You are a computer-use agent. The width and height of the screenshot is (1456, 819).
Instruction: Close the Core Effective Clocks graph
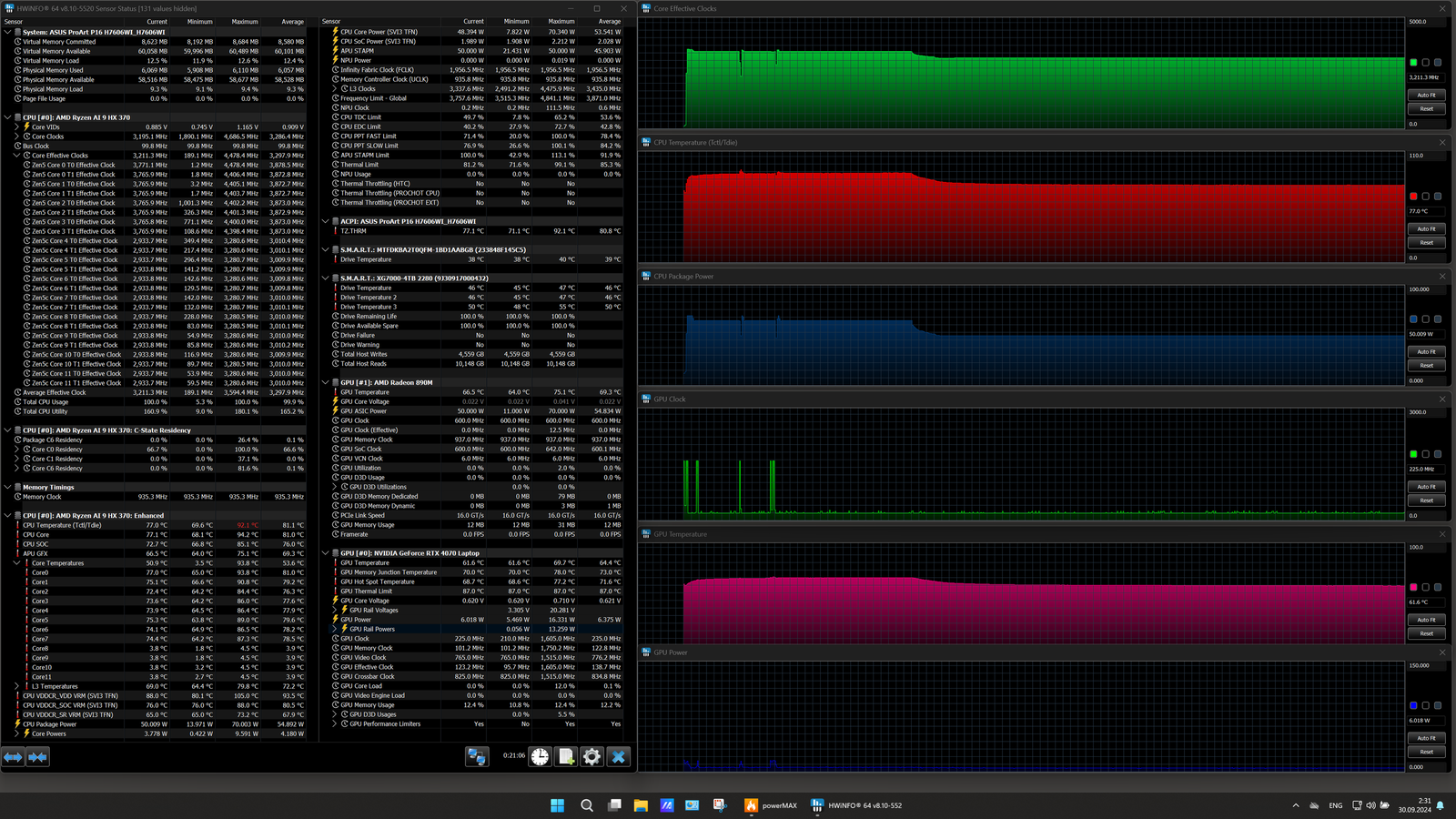tap(1442, 8)
